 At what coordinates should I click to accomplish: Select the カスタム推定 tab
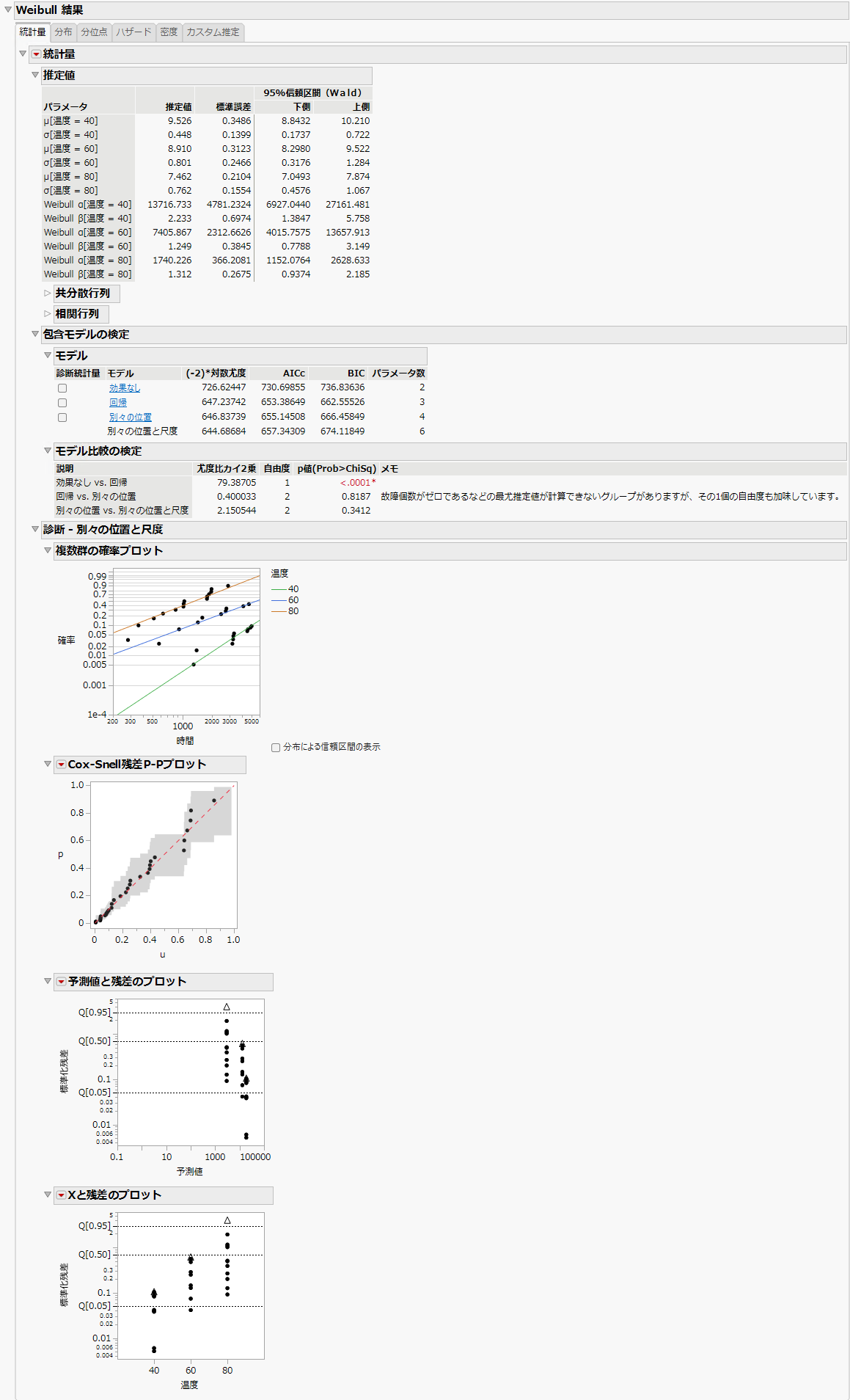coord(213,32)
